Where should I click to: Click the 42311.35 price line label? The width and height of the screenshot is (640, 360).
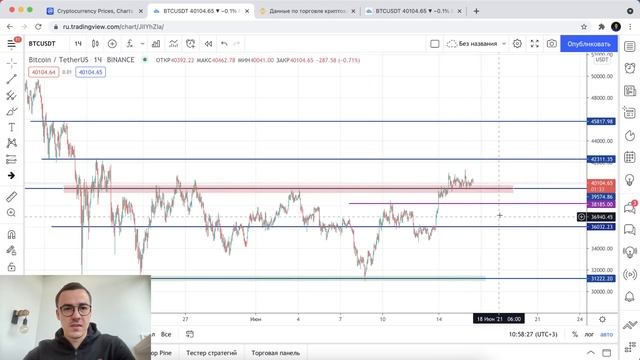coord(601,159)
